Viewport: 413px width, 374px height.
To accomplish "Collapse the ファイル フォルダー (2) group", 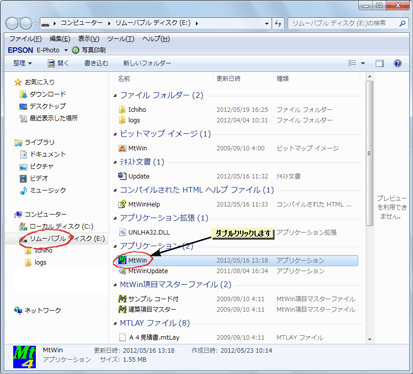I will [x=115, y=96].
